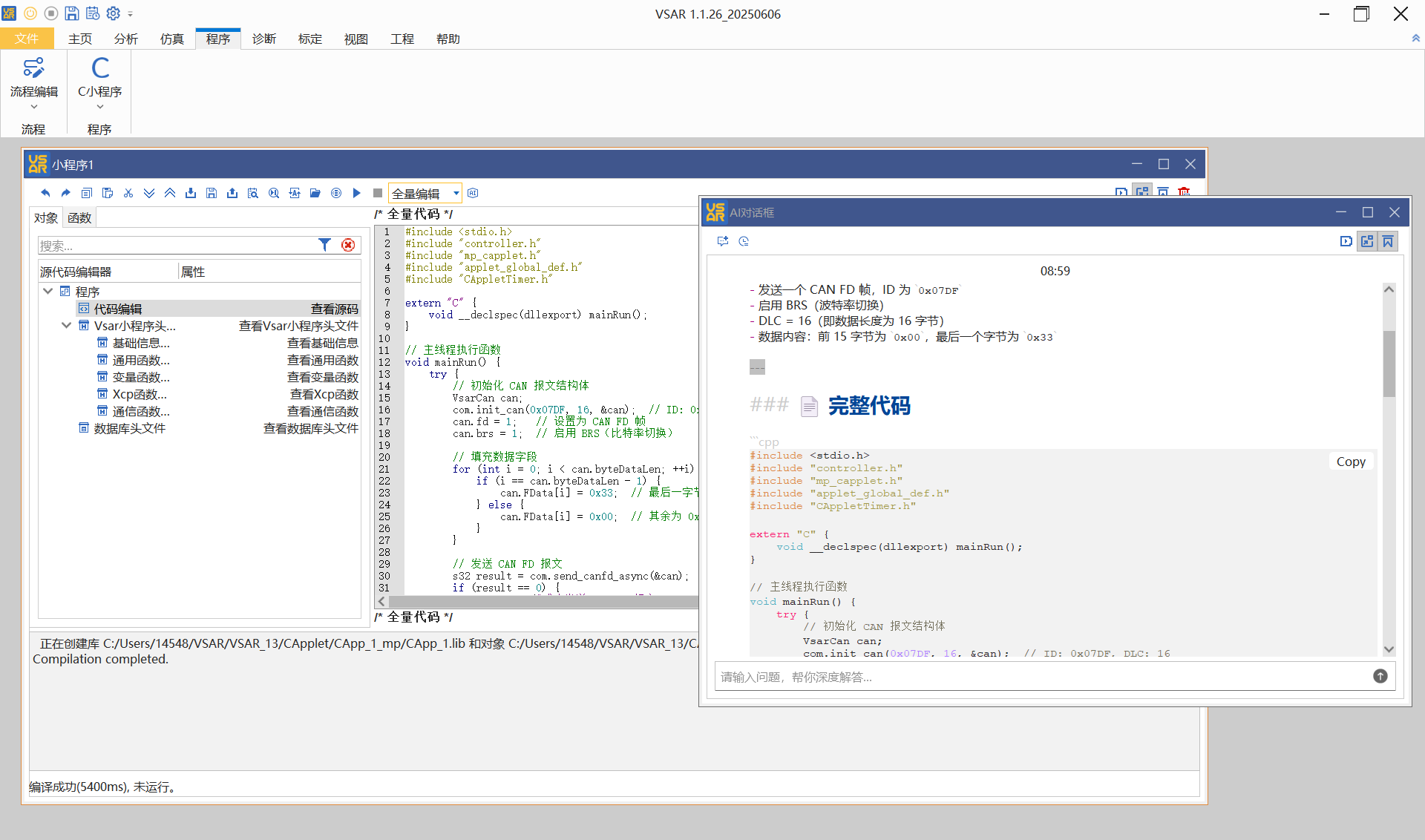The width and height of the screenshot is (1425, 840).
Task: Clear search with the red X icon
Action: pos(348,245)
